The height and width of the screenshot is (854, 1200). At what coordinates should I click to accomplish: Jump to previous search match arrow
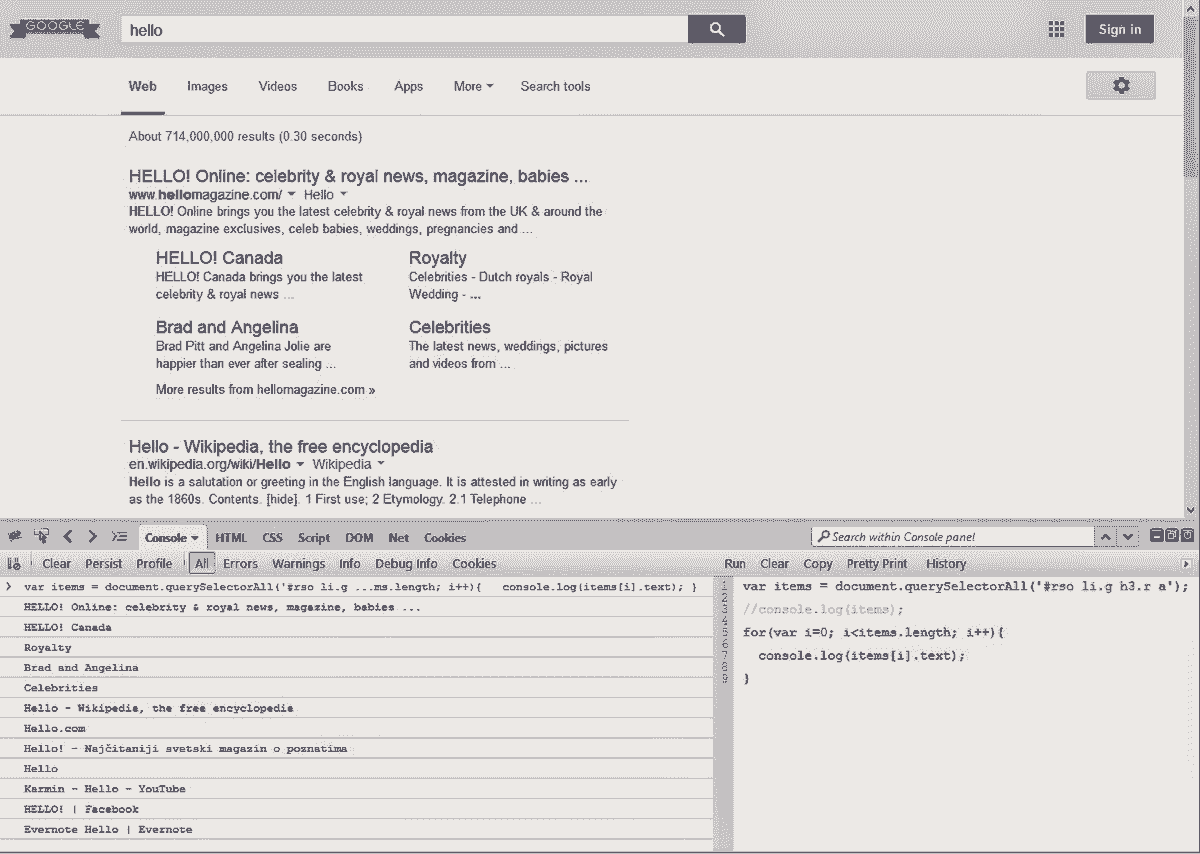click(1106, 537)
